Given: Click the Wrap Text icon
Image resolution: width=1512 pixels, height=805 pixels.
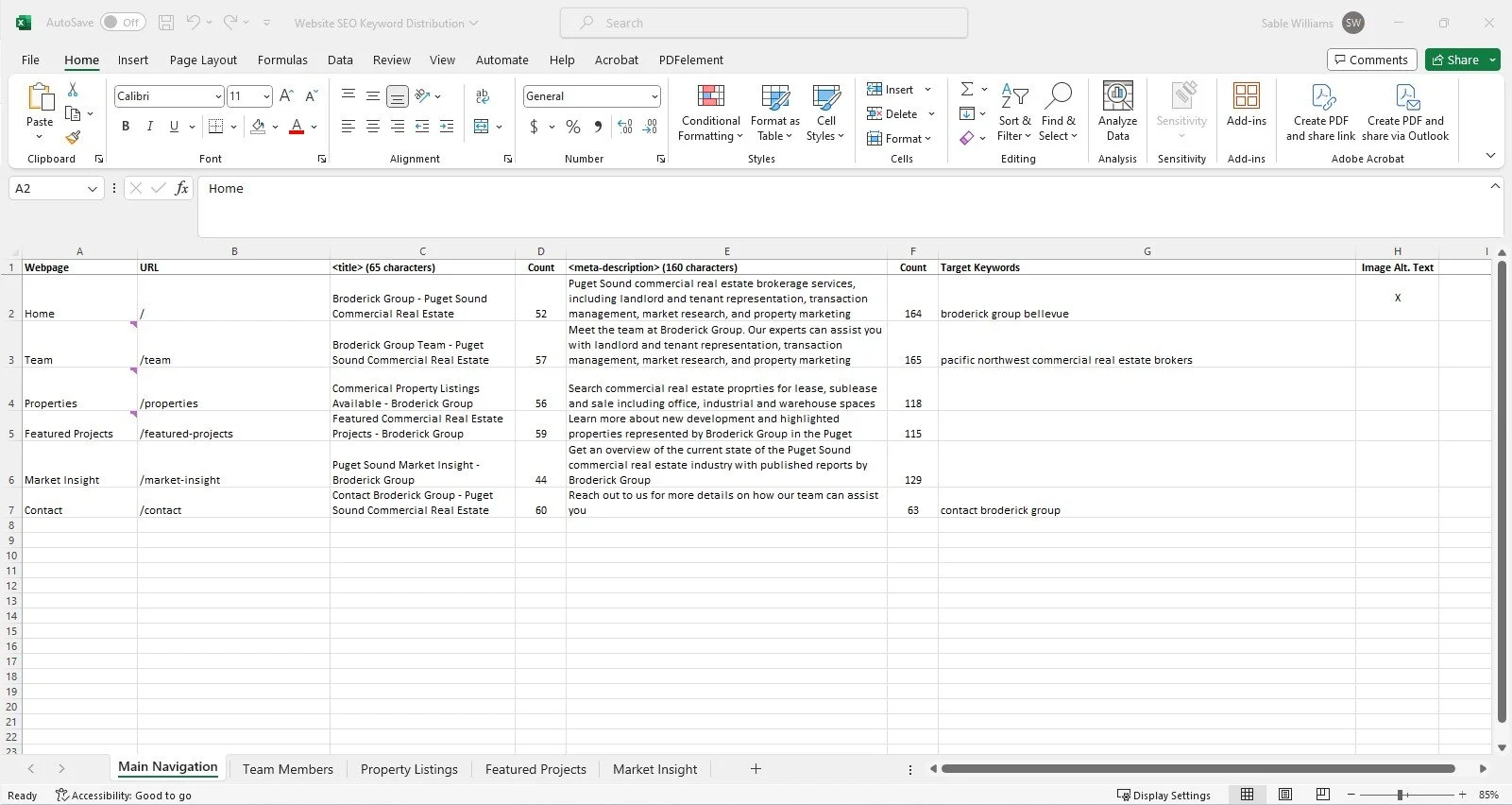Looking at the screenshot, I should (483, 95).
